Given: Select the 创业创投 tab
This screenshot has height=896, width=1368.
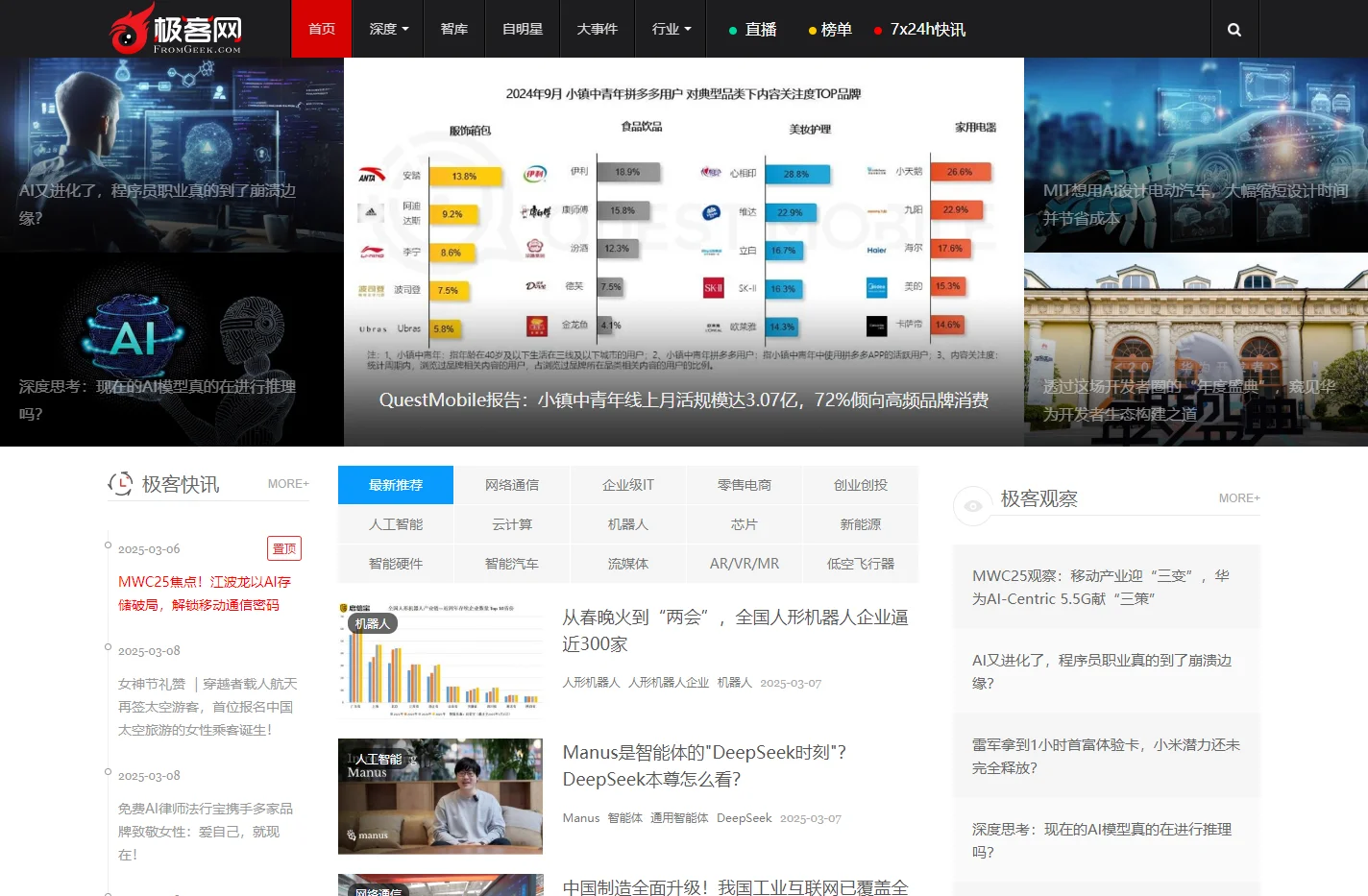Looking at the screenshot, I should tap(861, 485).
